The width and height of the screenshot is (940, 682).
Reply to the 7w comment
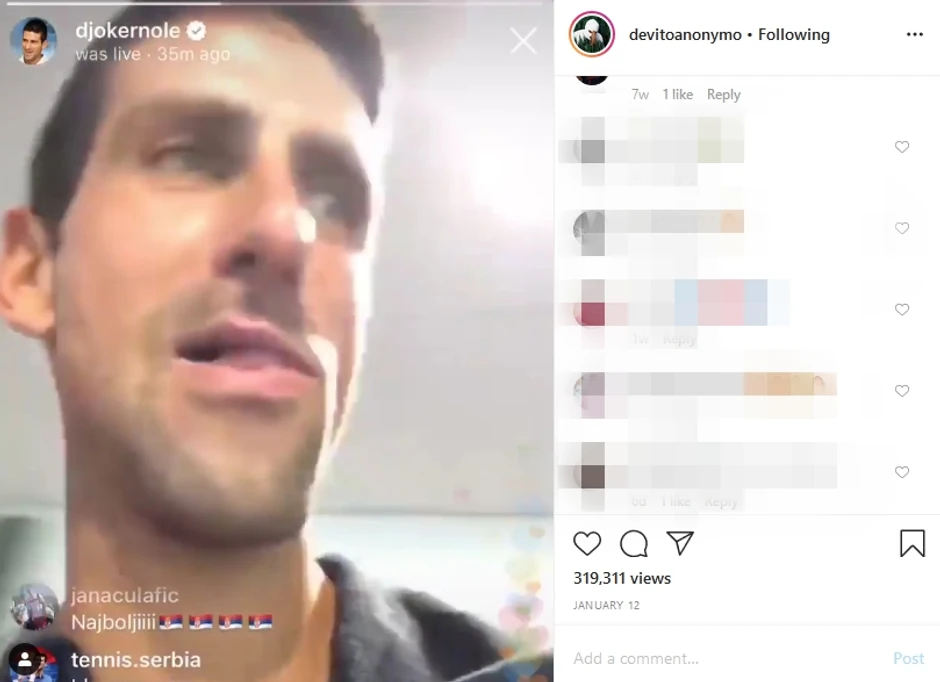coord(724,95)
